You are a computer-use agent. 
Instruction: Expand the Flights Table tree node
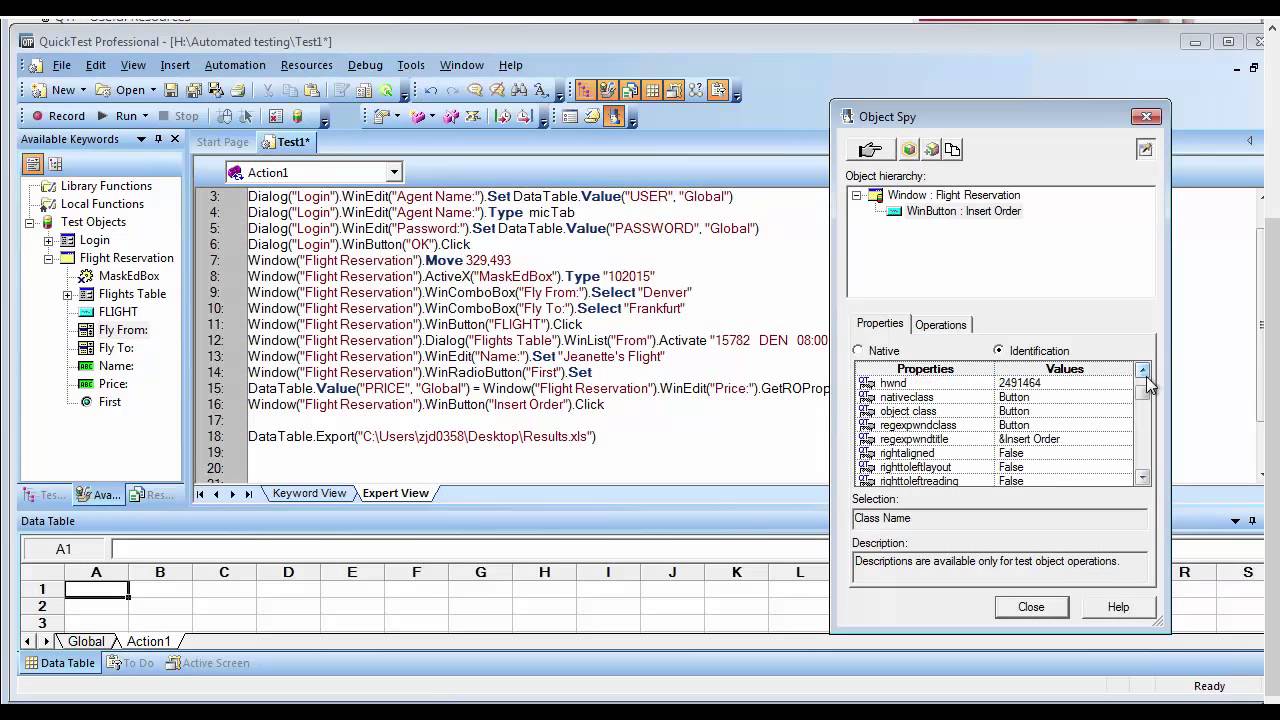pos(67,294)
